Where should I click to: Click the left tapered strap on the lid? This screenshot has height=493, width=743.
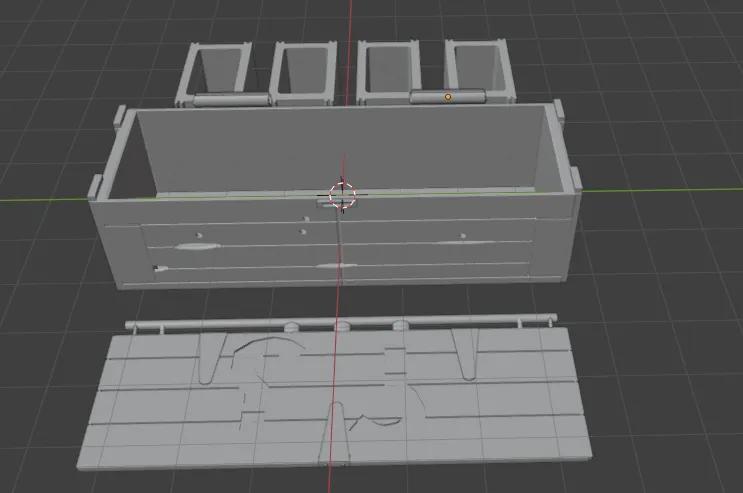pyautogui.click(x=209, y=357)
